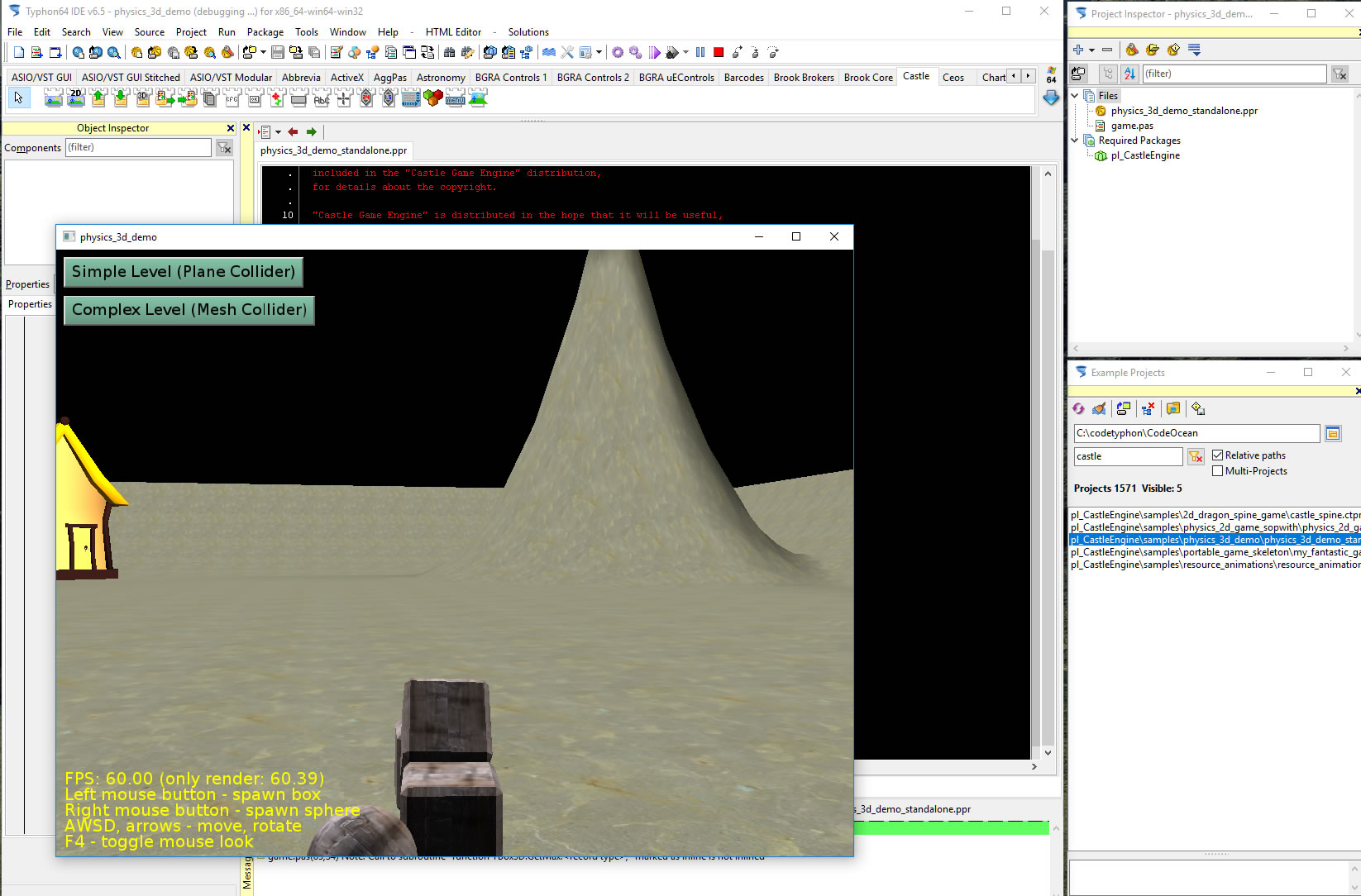
Task: Select pl_CastleEngine package in Project Inspector
Action: (x=1145, y=155)
